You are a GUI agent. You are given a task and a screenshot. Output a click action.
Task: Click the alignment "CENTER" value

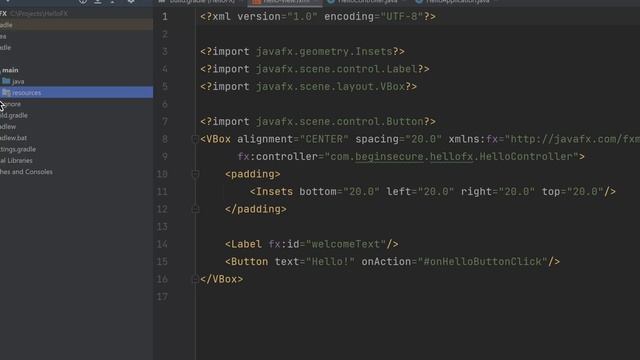pyautogui.click(x=324, y=139)
